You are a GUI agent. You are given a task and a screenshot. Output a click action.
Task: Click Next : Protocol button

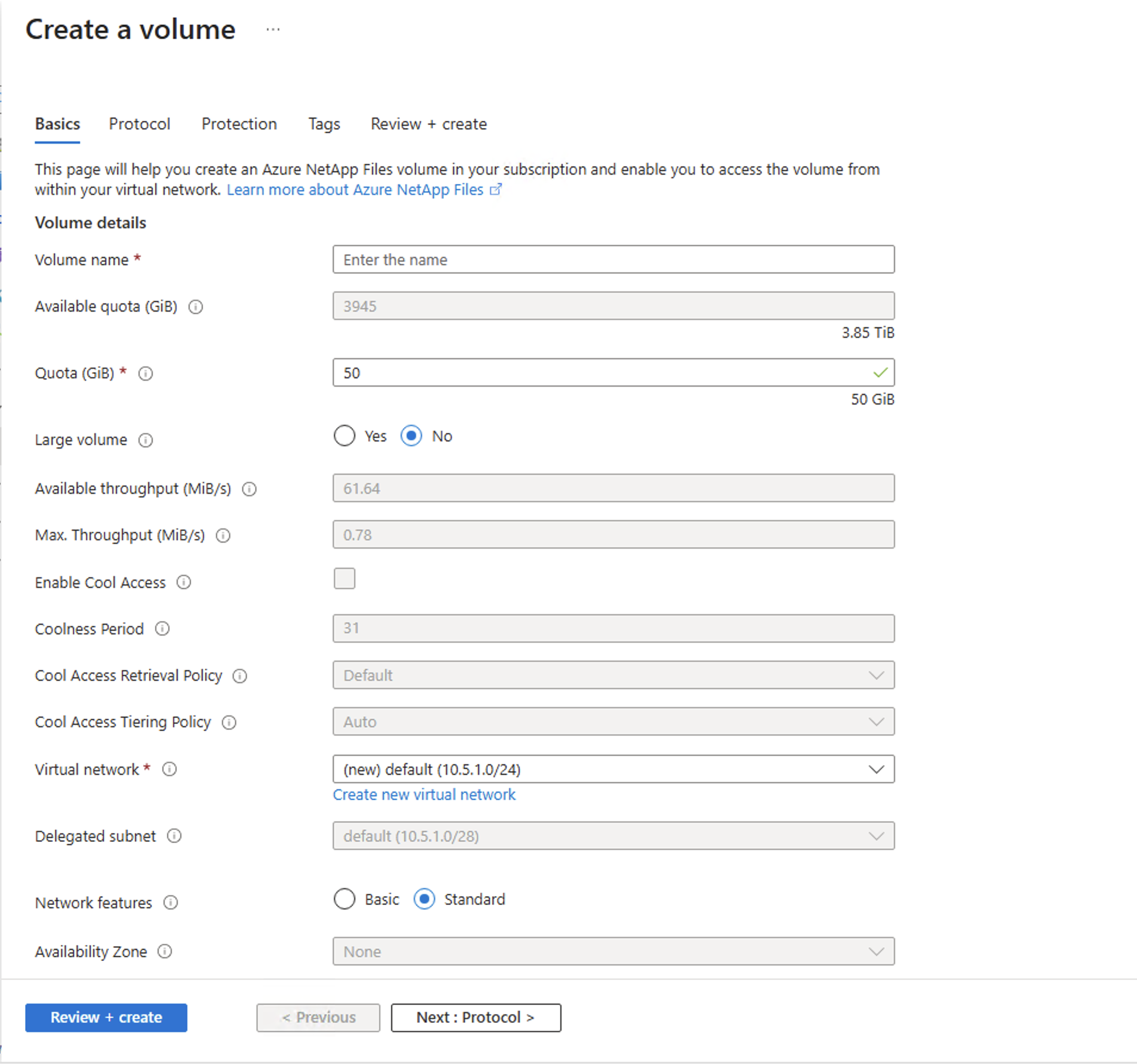[x=476, y=1017]
